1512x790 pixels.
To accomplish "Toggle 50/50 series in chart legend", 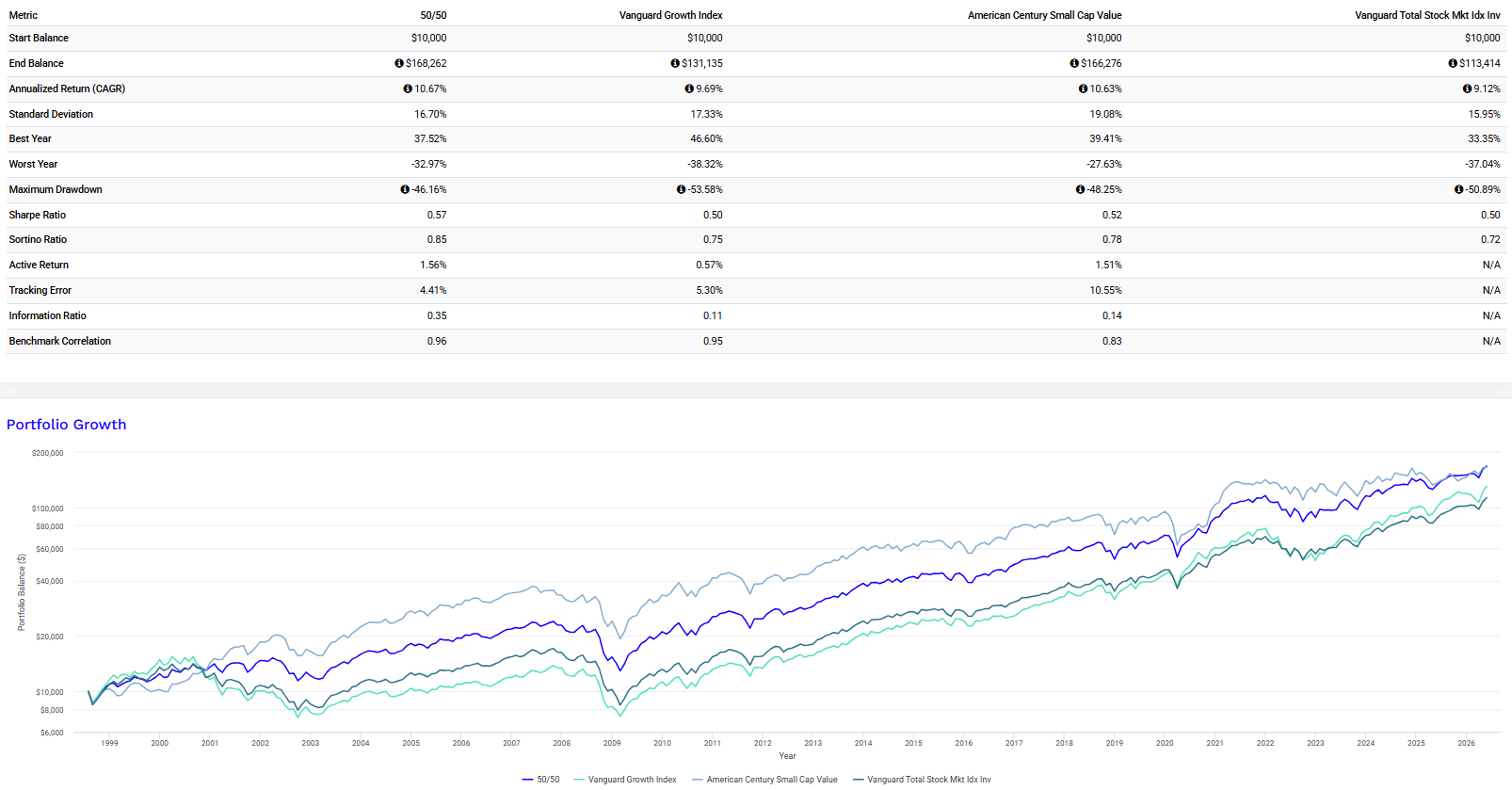I will click(x=540, y=780).
